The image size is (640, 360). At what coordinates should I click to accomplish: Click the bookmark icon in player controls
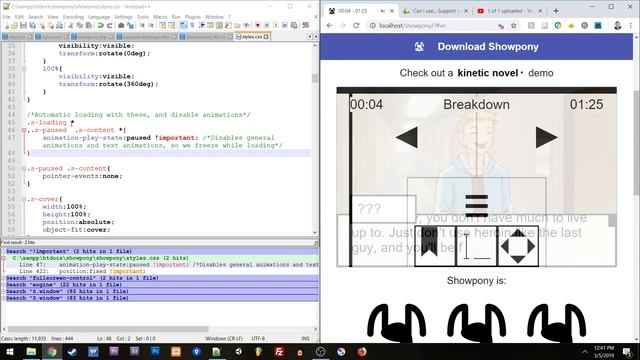(x=435, y=246)
